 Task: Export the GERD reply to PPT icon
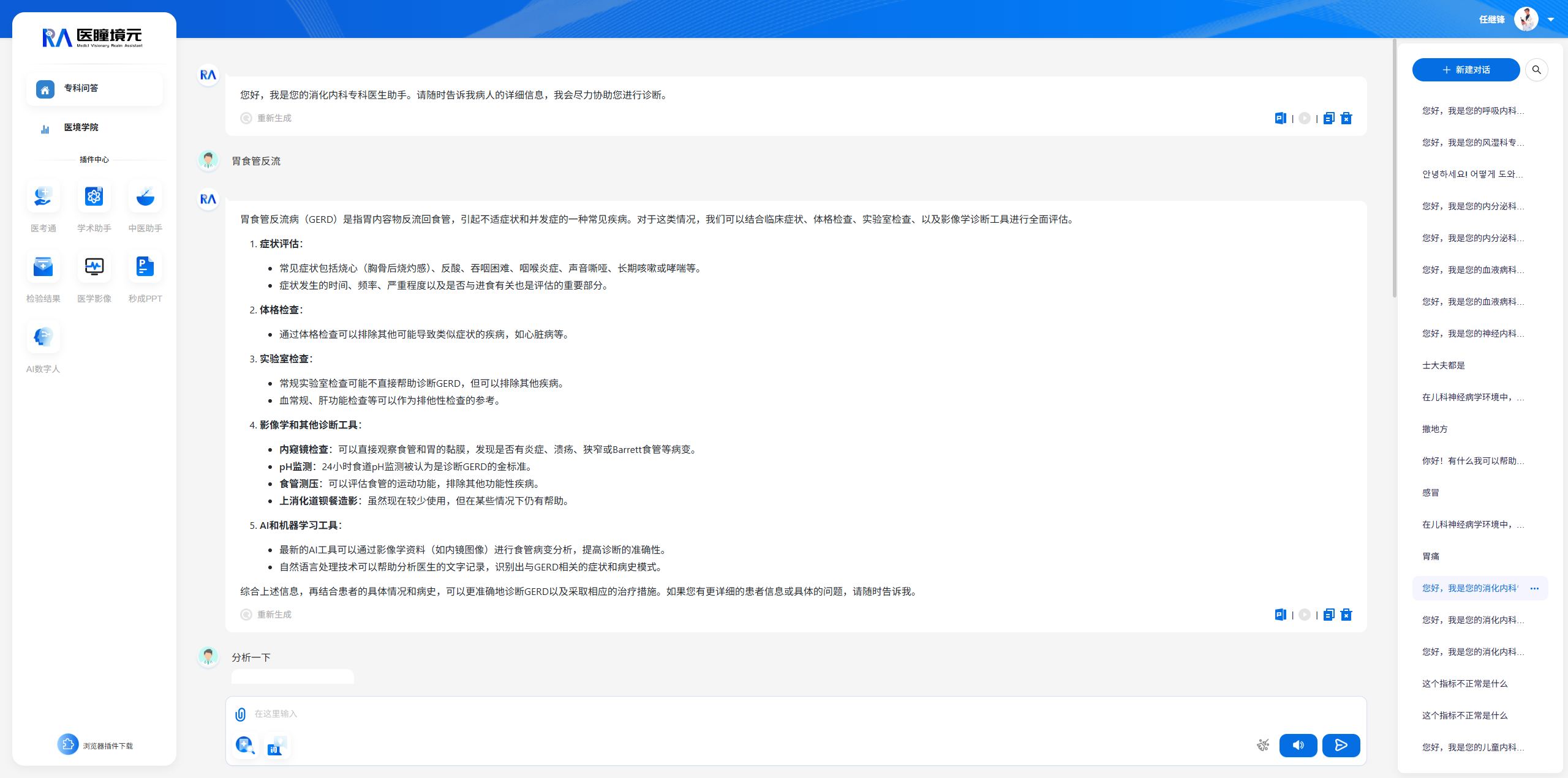pos(1280,615)
